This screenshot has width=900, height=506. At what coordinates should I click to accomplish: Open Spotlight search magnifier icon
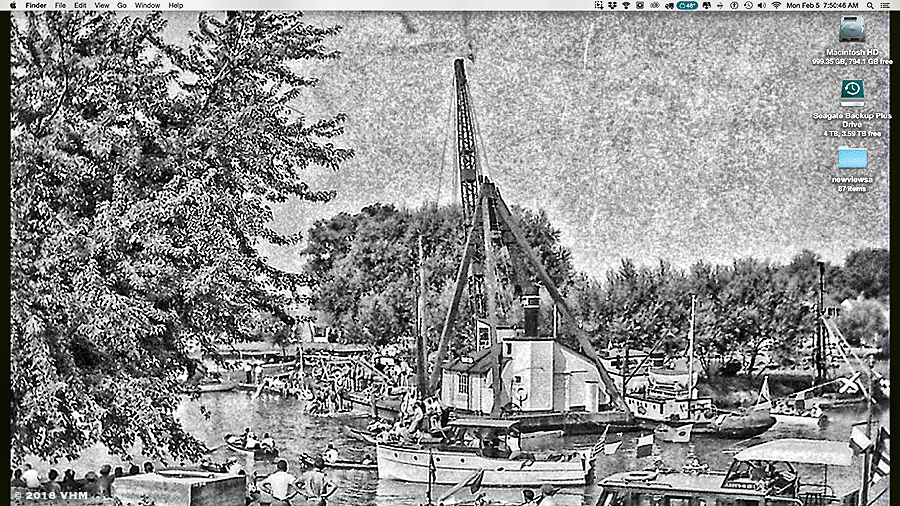click(870, 5)
